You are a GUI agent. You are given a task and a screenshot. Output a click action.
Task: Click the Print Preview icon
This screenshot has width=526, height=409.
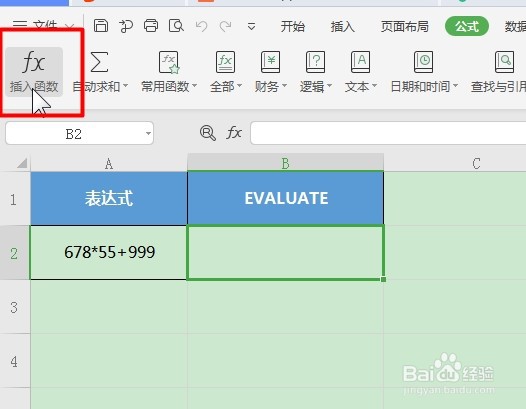[176, 25]
